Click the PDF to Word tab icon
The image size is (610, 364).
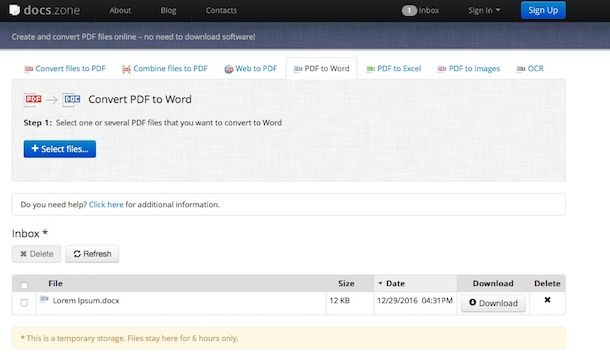pyautogui.click(x=298, y=69)
